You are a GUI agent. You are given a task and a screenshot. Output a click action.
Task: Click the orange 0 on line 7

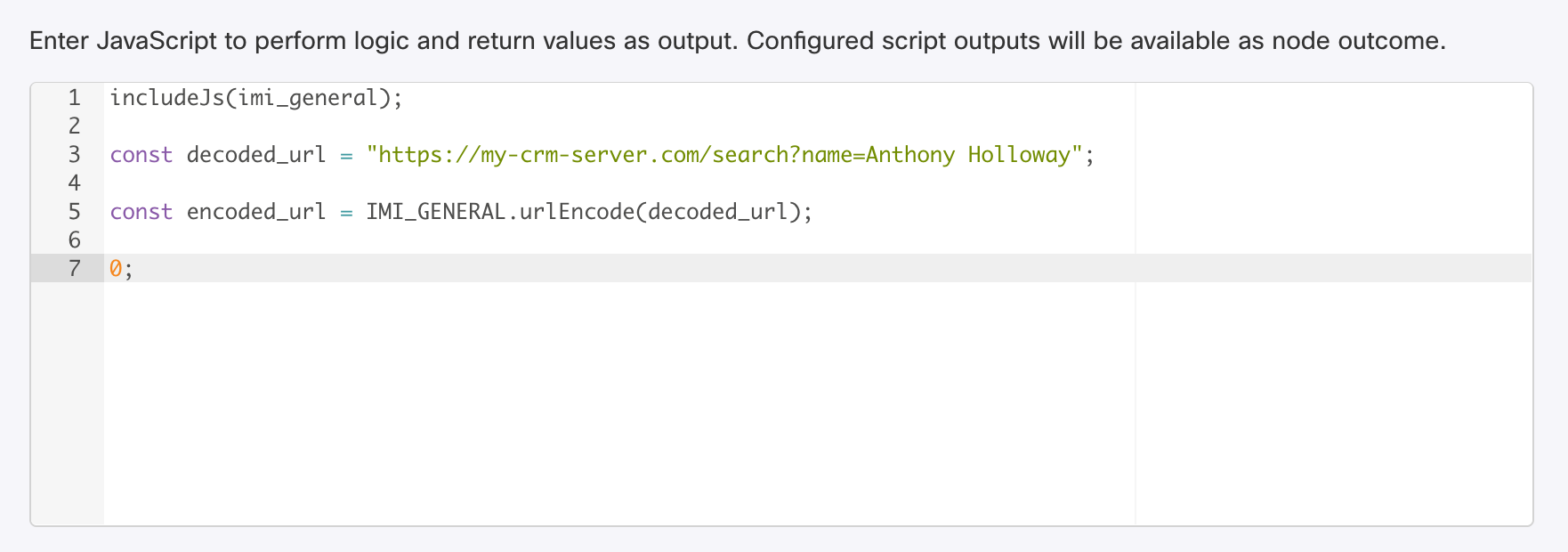116,269
